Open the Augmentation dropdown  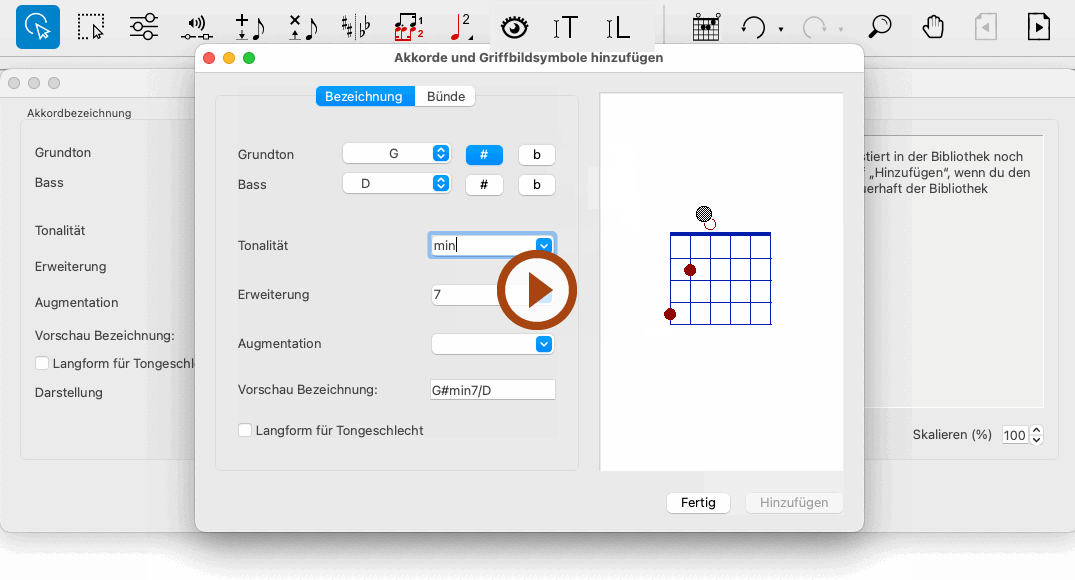(x=544, y=344)
